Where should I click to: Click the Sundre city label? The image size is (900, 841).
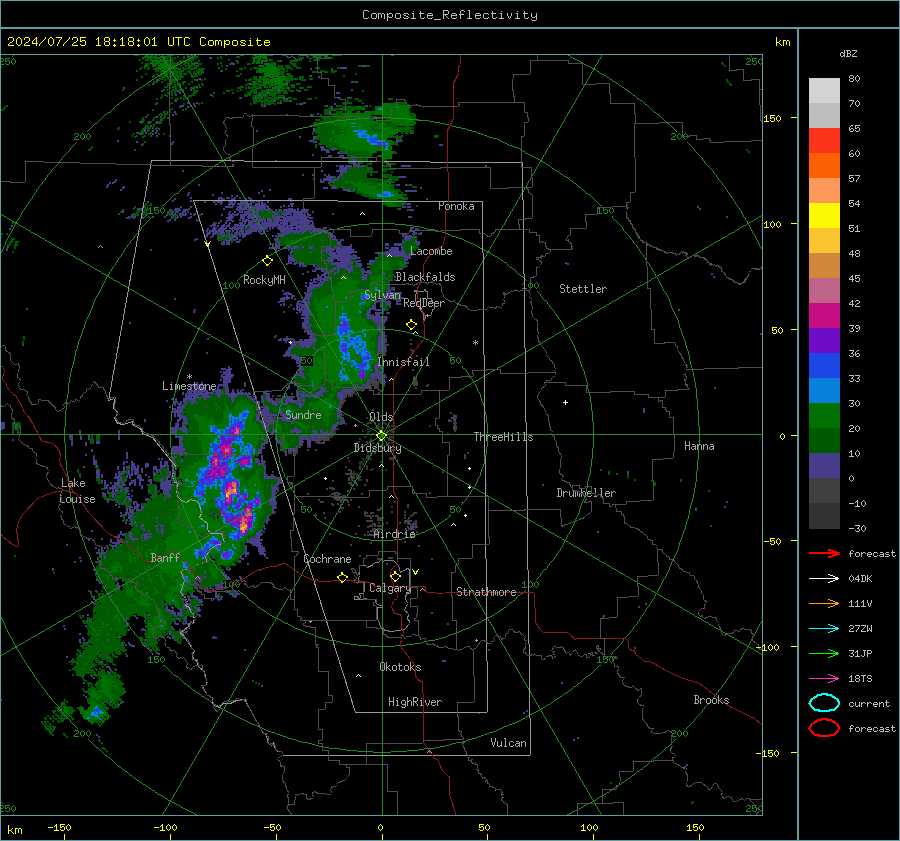(x=303, y=414)
